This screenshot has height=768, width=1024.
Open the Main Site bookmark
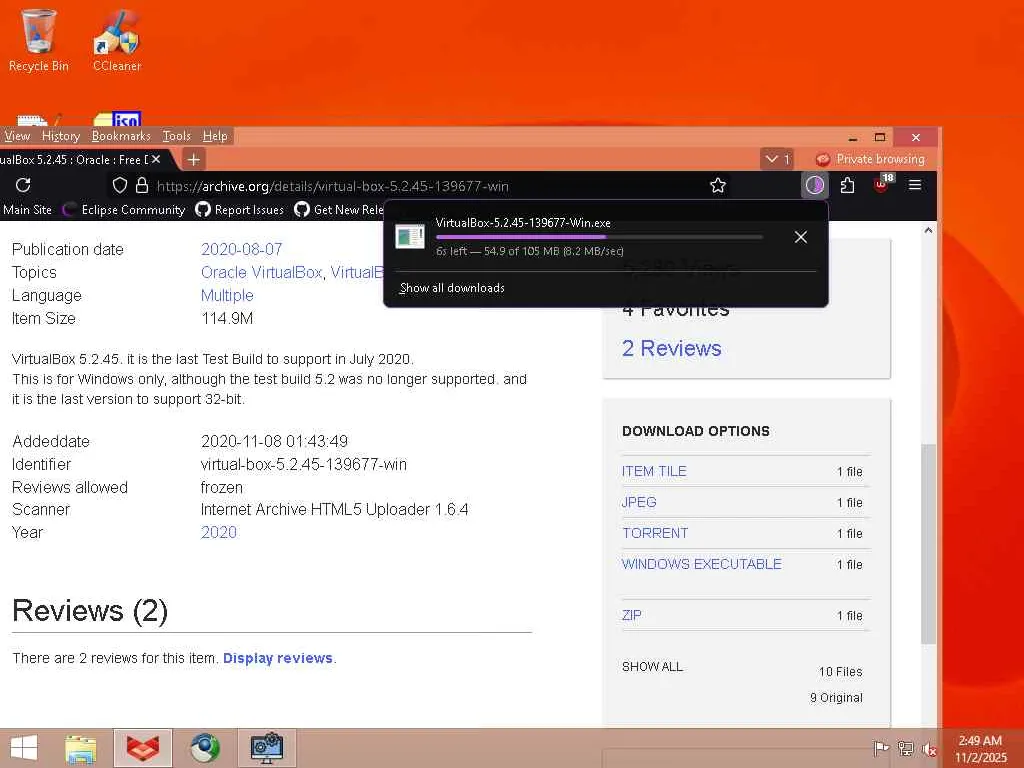[26, 210]
